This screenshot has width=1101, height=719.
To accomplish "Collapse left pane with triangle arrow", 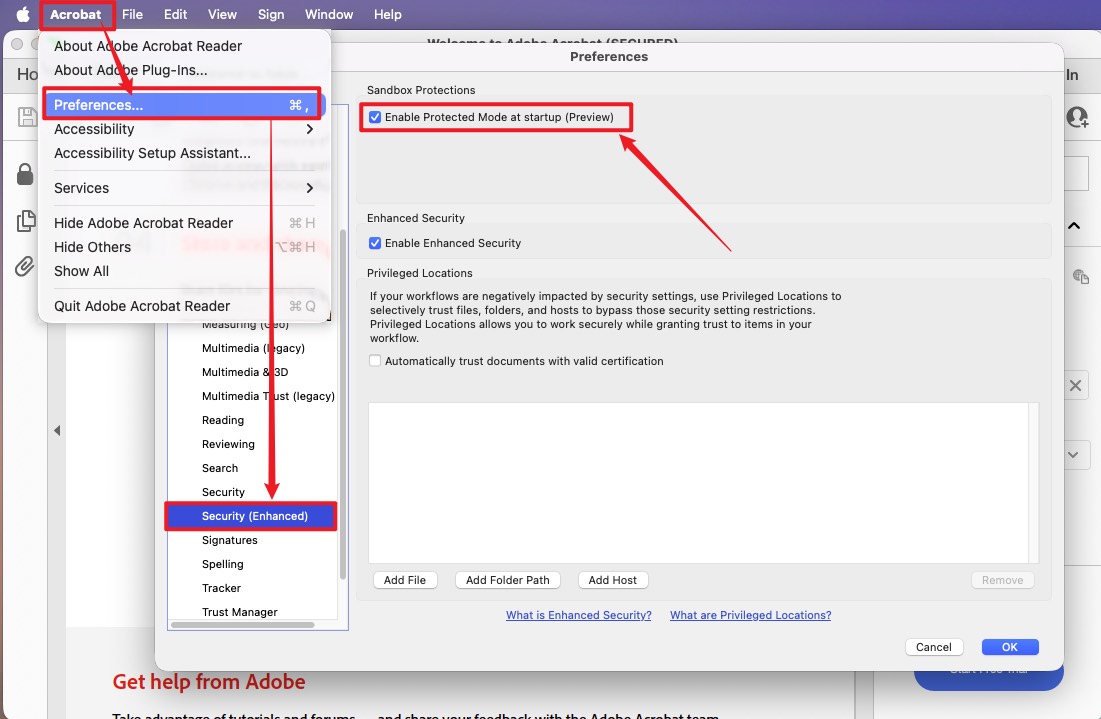I will [57, 430].
